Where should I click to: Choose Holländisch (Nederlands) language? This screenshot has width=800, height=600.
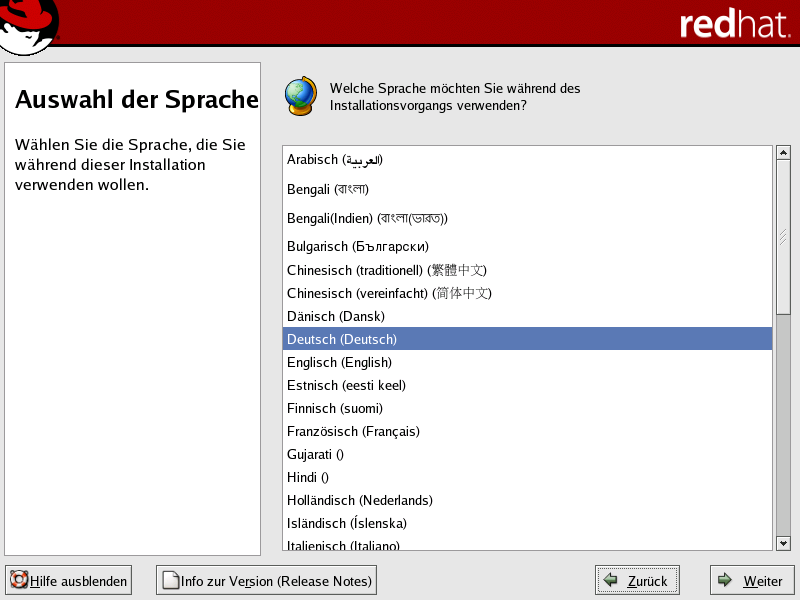click(x=359, y=500)
